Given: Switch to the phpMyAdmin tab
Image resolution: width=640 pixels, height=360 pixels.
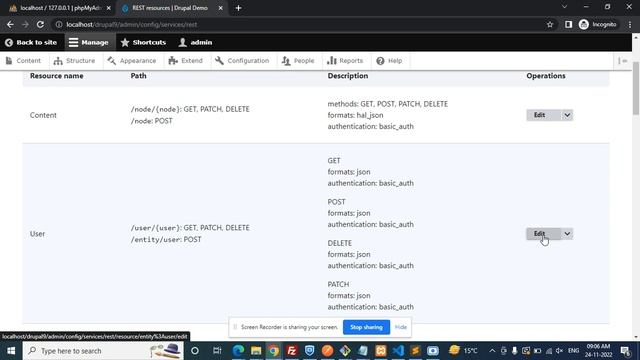Looking at the screenshot, I should point(59,8).
